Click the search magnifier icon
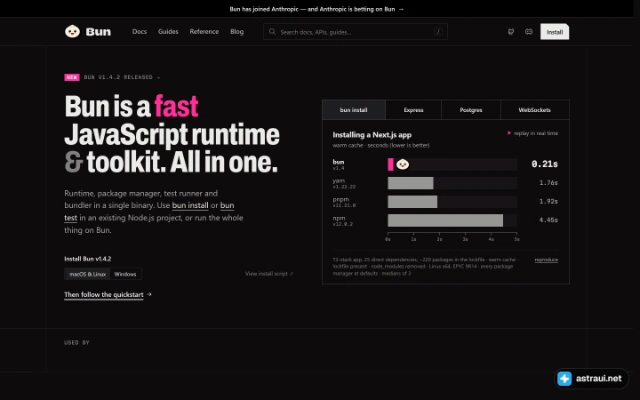The width and height of the screenshot is (640, 400). 272,31
